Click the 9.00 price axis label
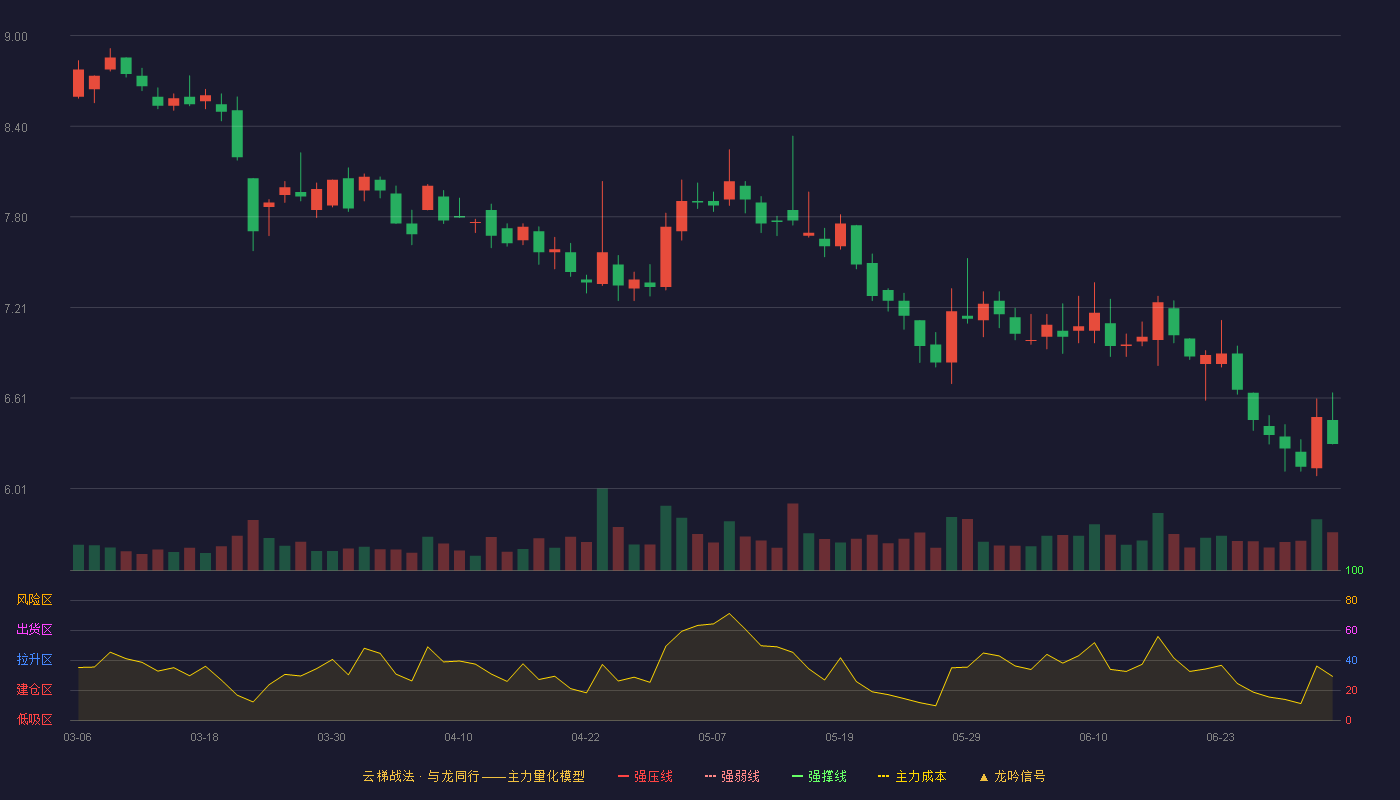Image resolution: width=1400 pixels, height=800 pixels. (16, 37)
